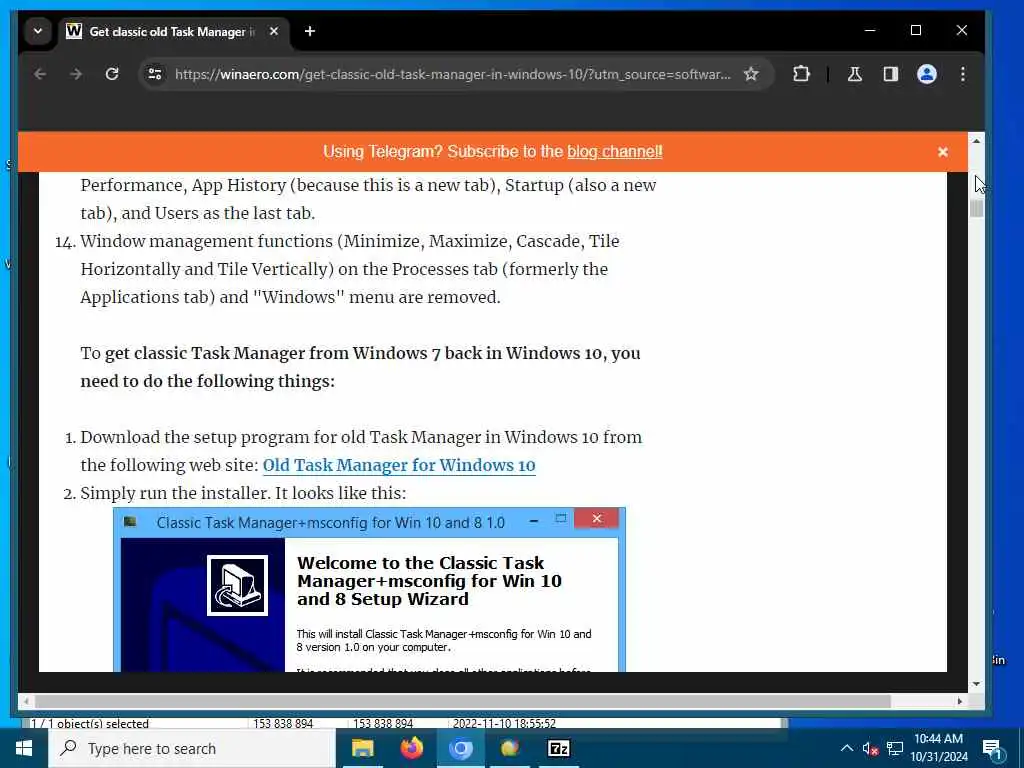Go back to the previous page

(40, 74)
